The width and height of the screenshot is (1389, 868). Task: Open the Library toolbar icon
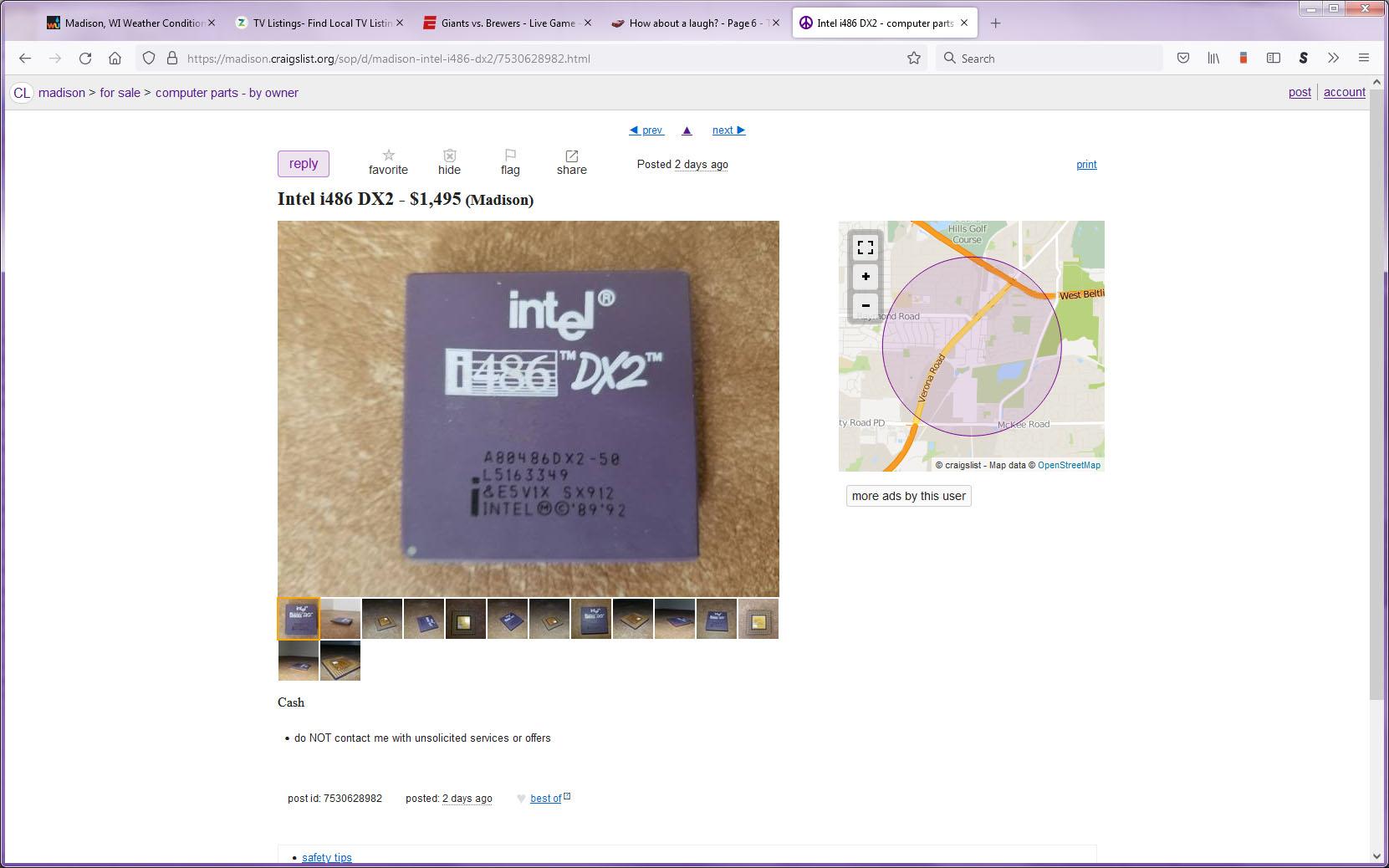point(1213,59)
